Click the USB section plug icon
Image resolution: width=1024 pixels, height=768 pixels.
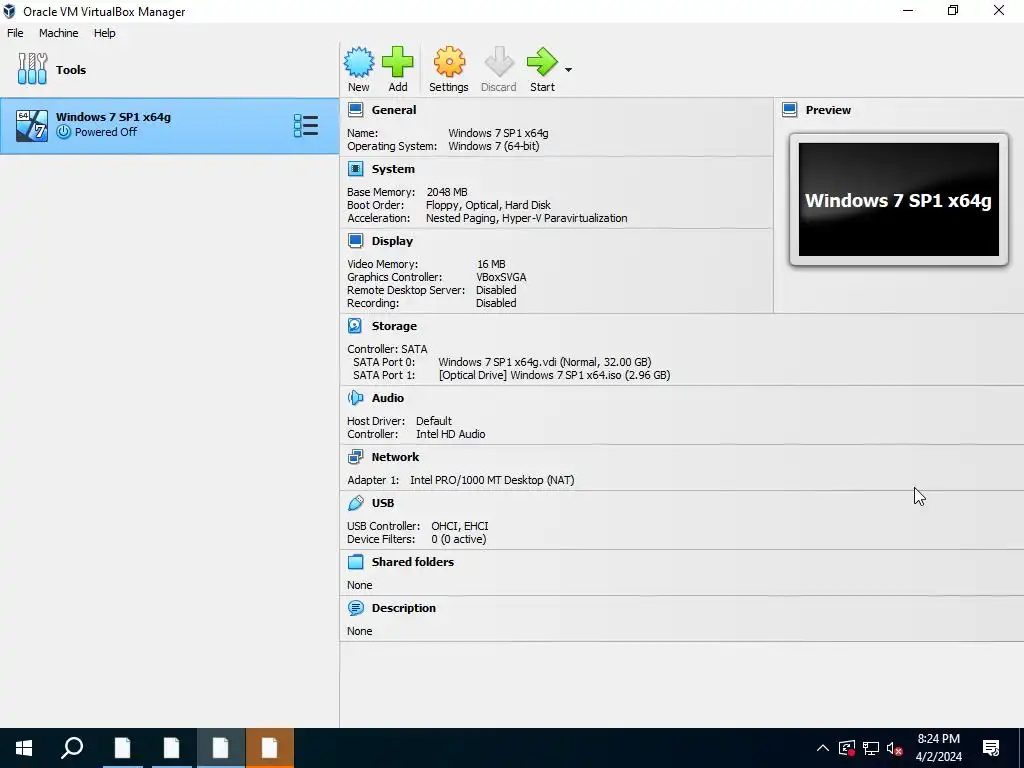355,503
